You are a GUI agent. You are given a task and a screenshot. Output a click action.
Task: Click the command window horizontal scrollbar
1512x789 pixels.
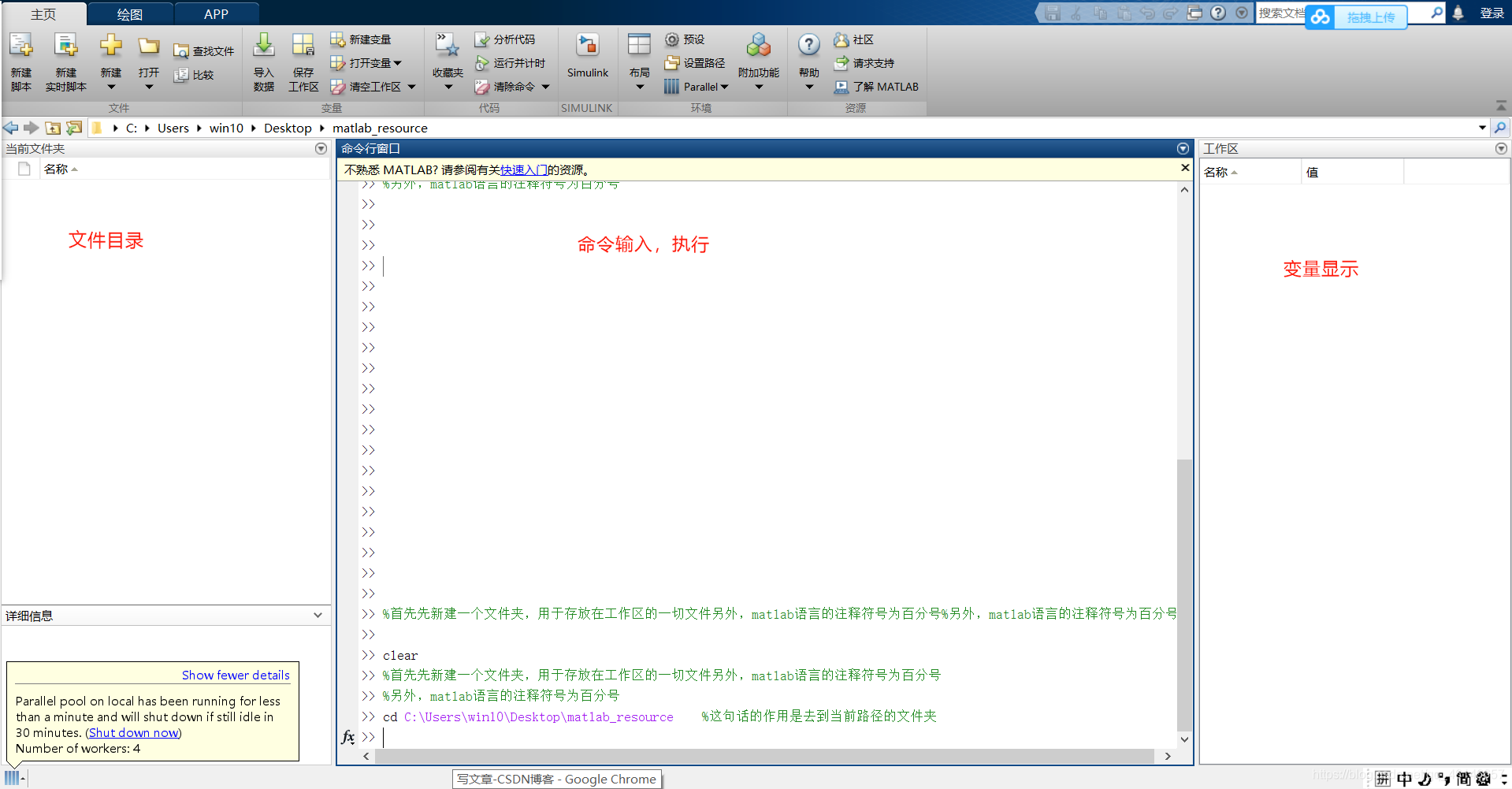pos(764,756)
